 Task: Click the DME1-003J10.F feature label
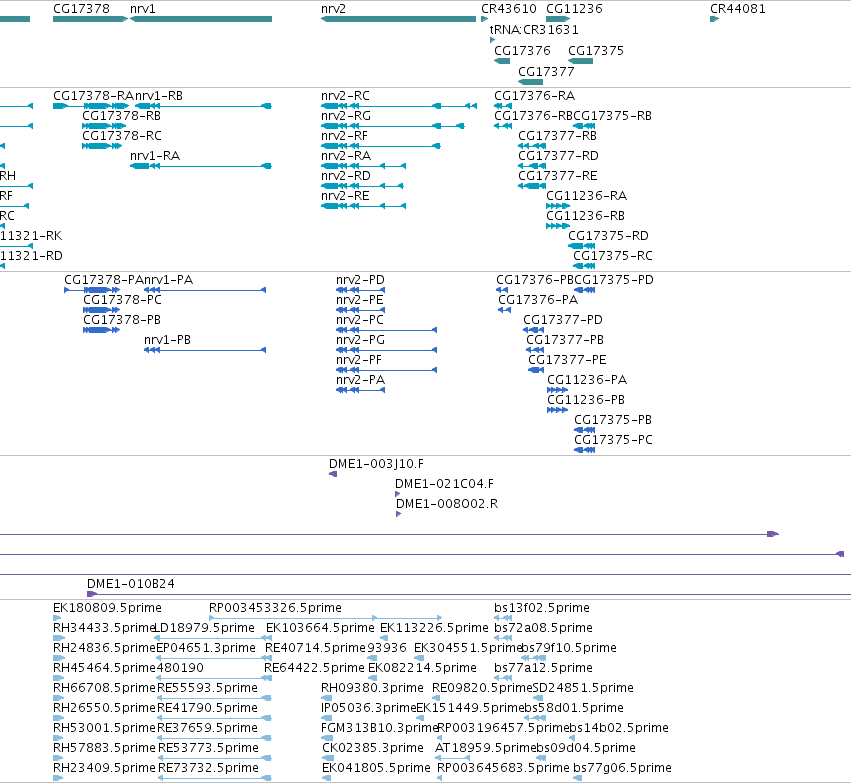point(377,464)
